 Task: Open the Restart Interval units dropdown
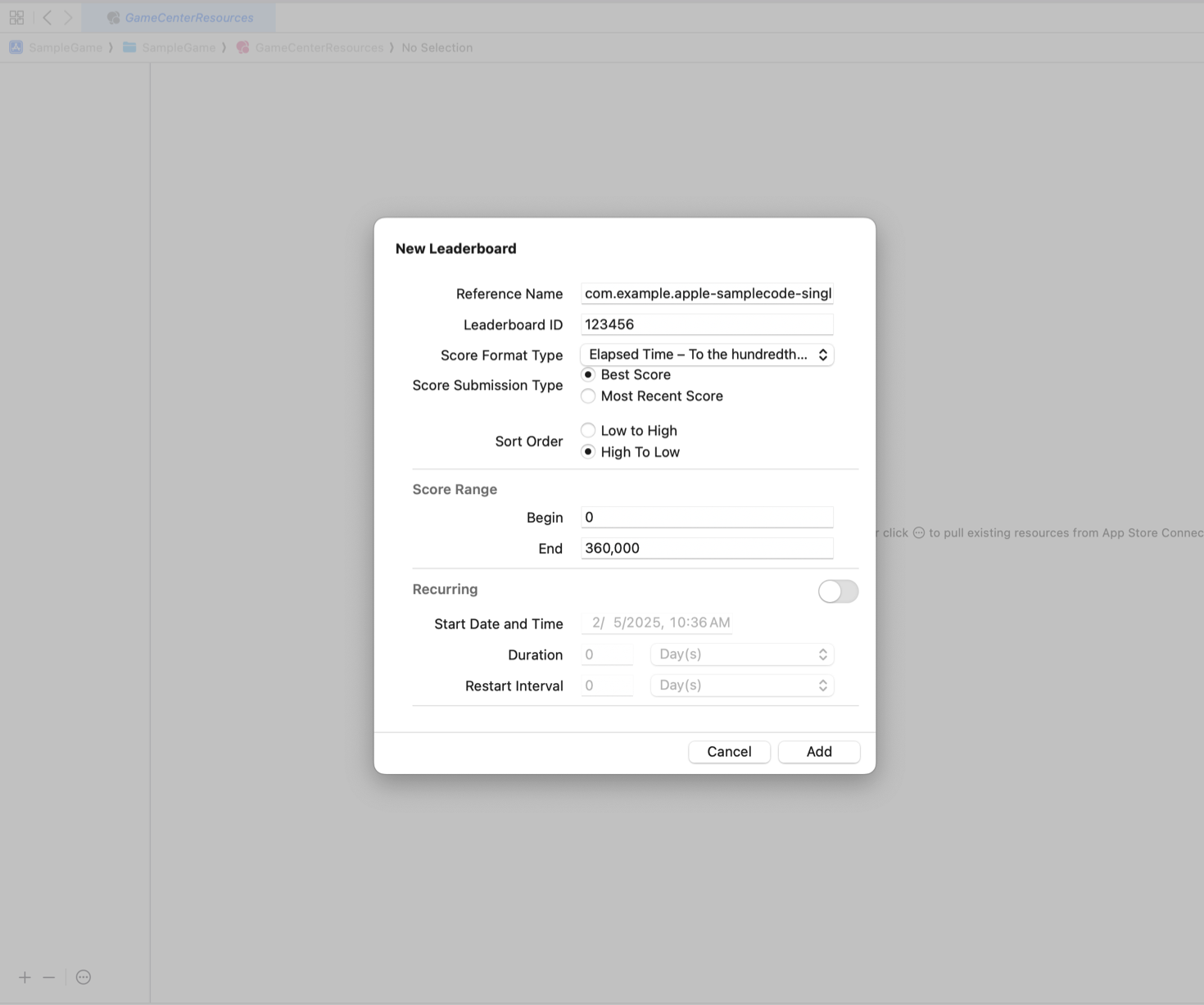[741, 685]
